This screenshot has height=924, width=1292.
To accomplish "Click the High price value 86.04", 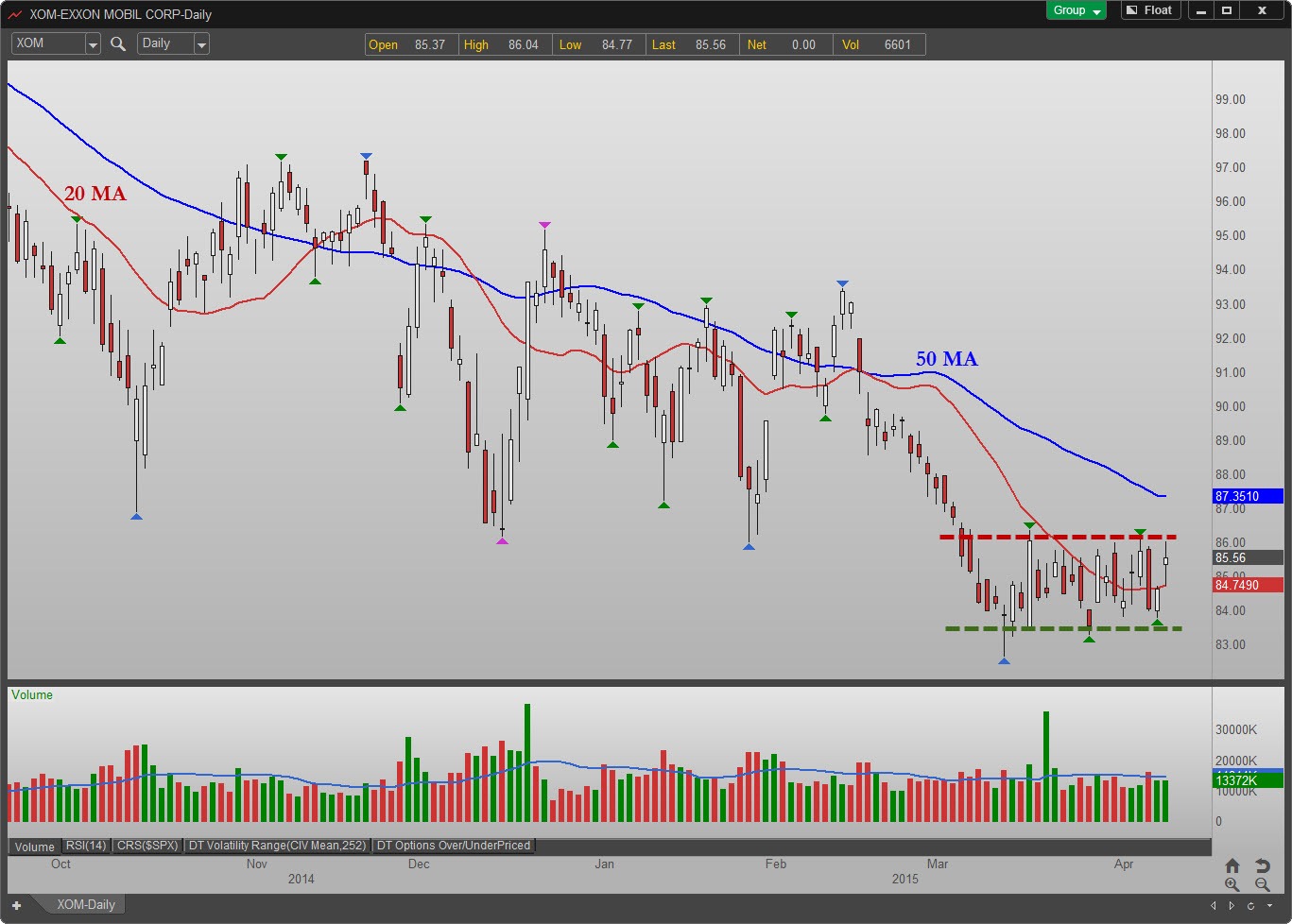I will (524, 44).
